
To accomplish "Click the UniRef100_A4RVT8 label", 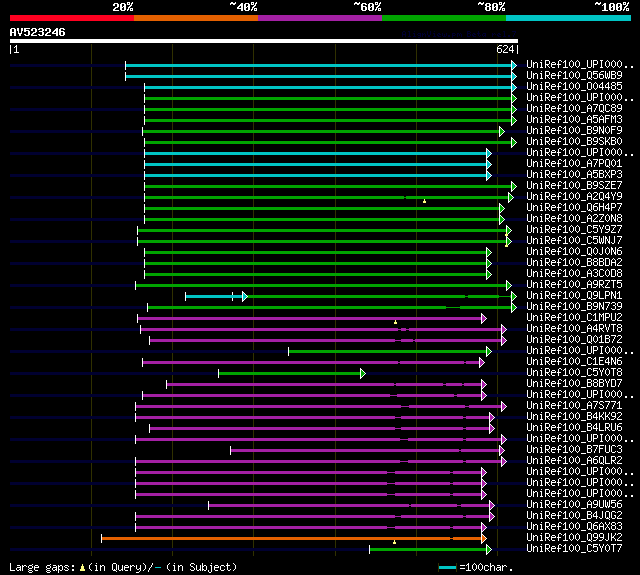I will (x=574, y=329).
